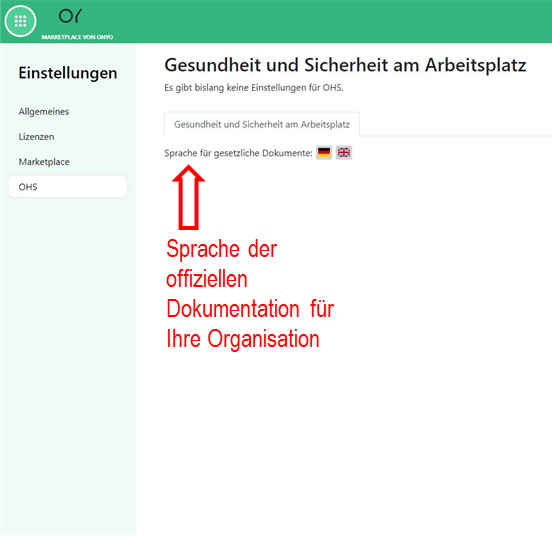Switch to Gesundheit und Sicherheit am Arbeitsplatz tab
This screenshot has height=540, width=552.
[262, 124]
